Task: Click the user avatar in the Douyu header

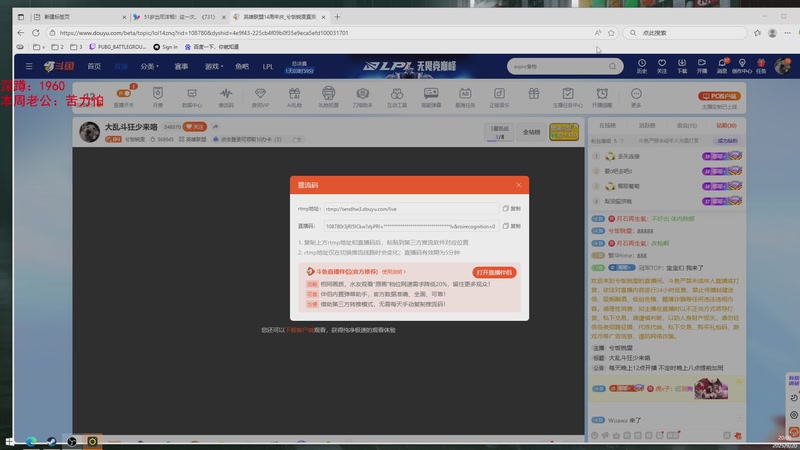Action: 782,66
